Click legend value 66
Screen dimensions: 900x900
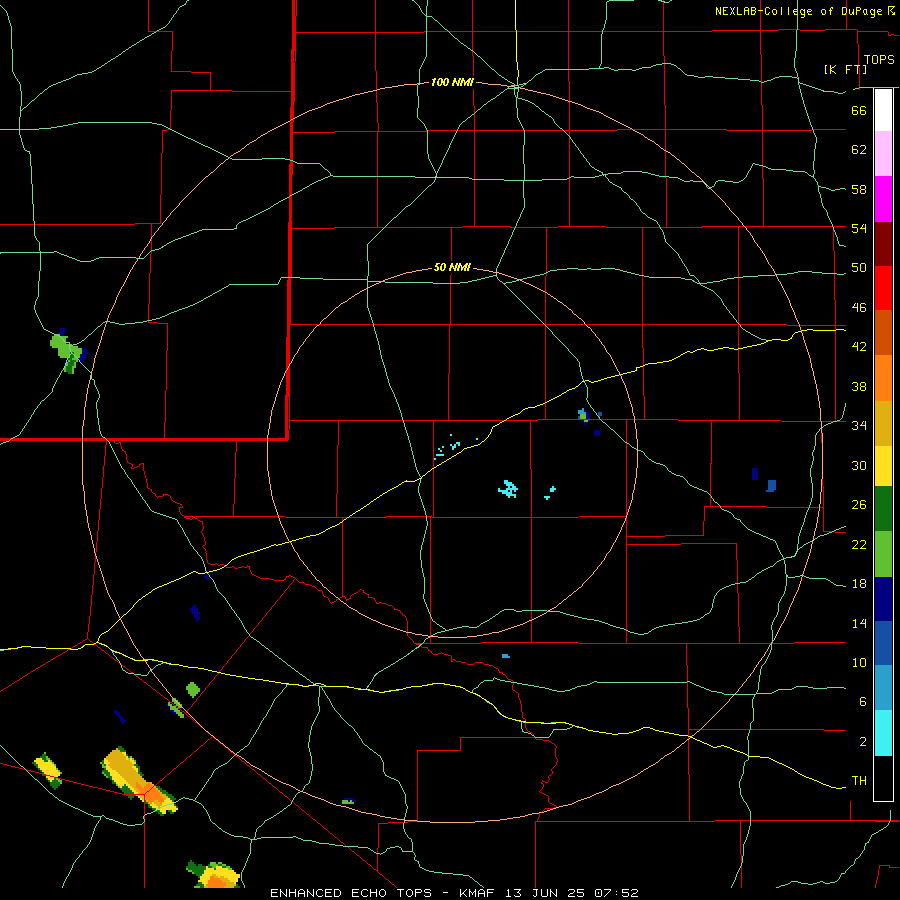(859, 110)
